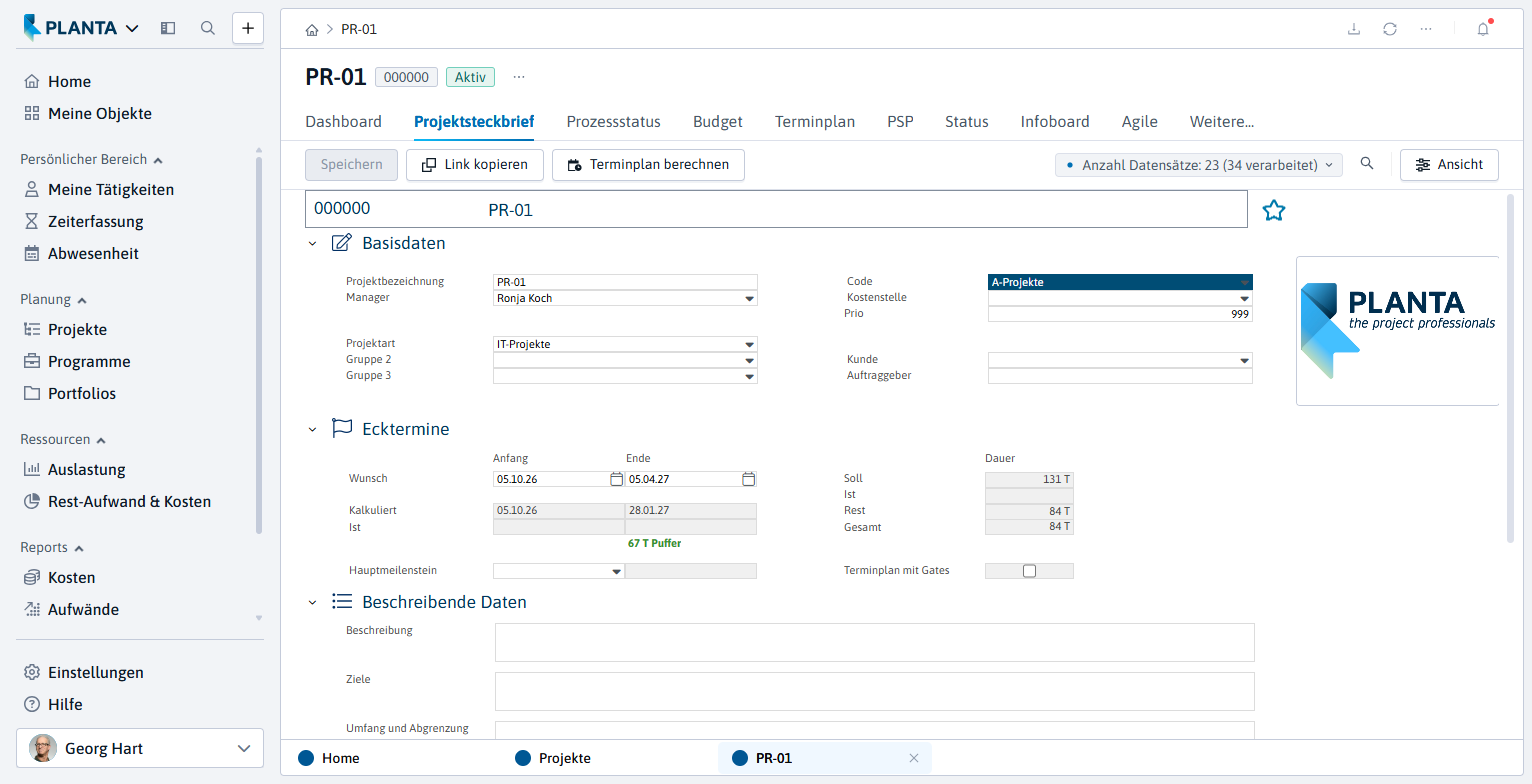Refresh using the reload icon
This screenshot has width=1532, height=784.
1390,29
